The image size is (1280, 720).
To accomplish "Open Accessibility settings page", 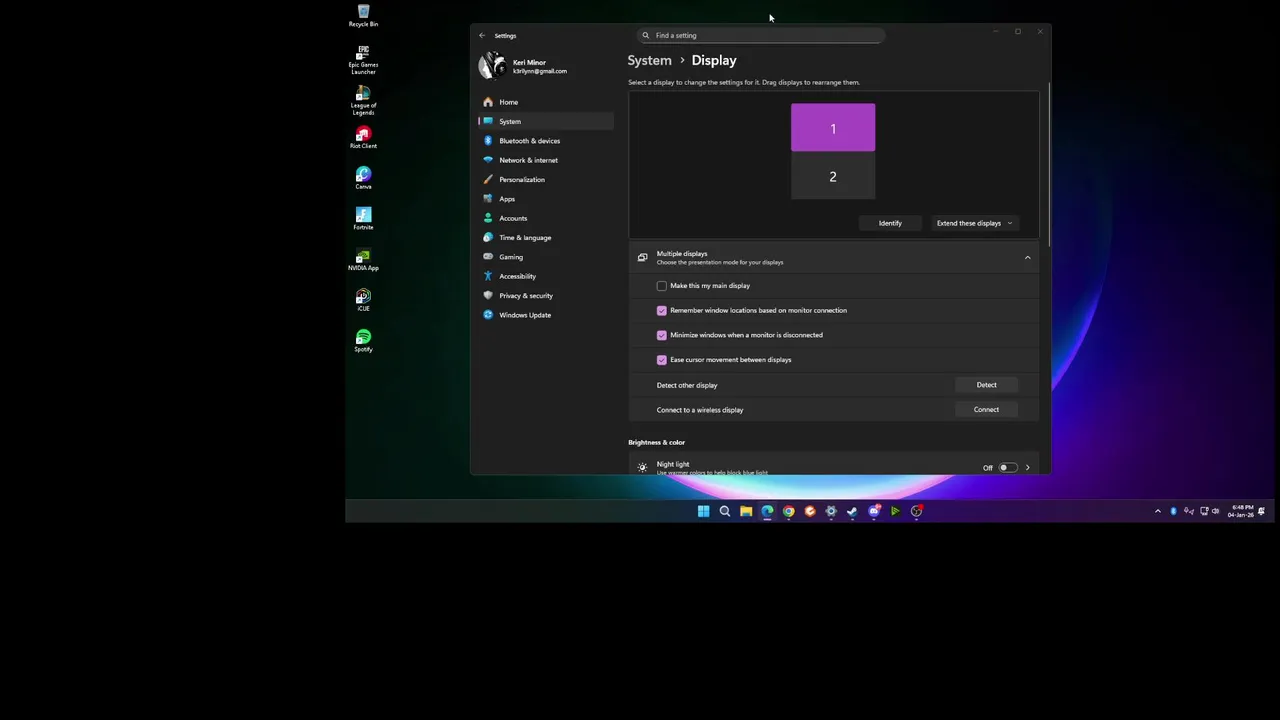I will (546, 276).
